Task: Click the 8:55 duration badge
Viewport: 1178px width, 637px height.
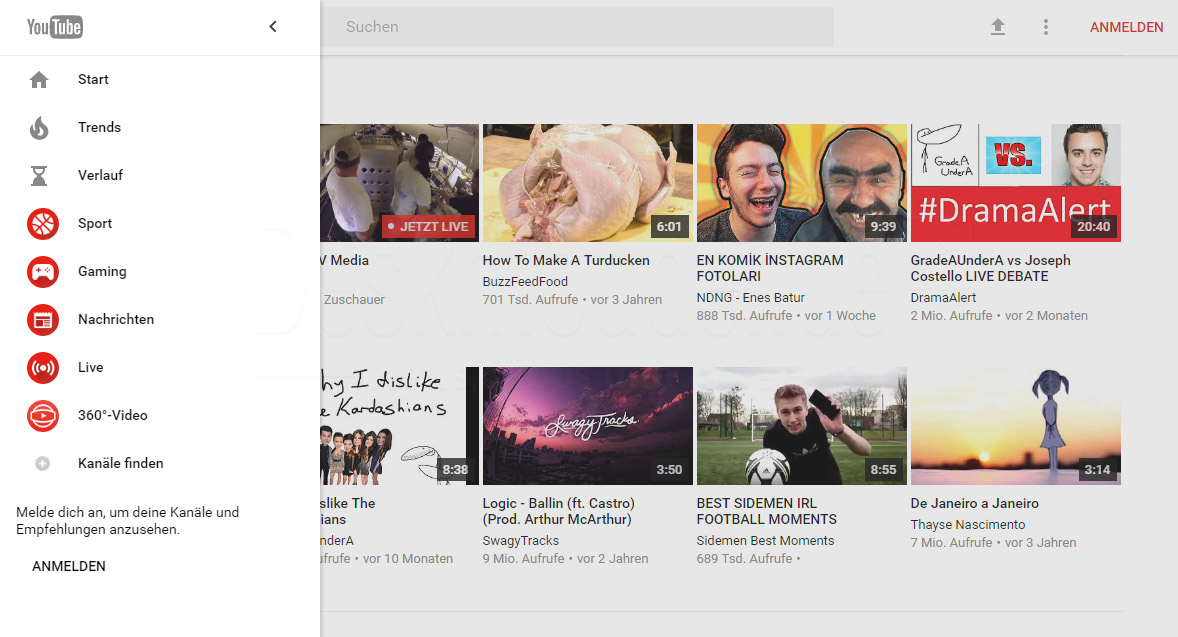Action: (x=883, y=469)
